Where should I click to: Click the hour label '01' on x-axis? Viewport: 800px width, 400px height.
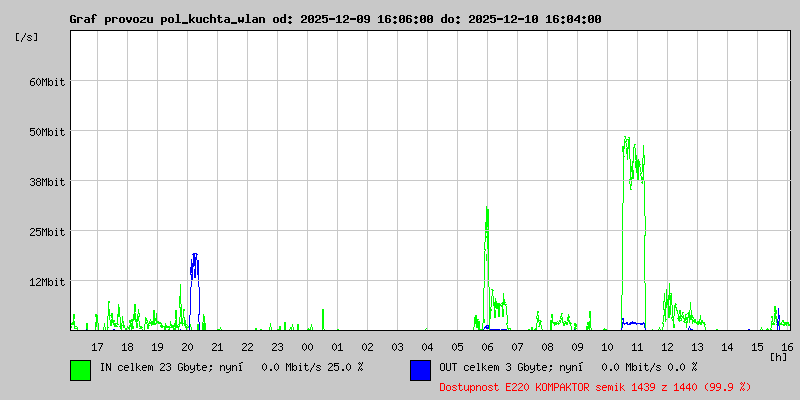337,347
